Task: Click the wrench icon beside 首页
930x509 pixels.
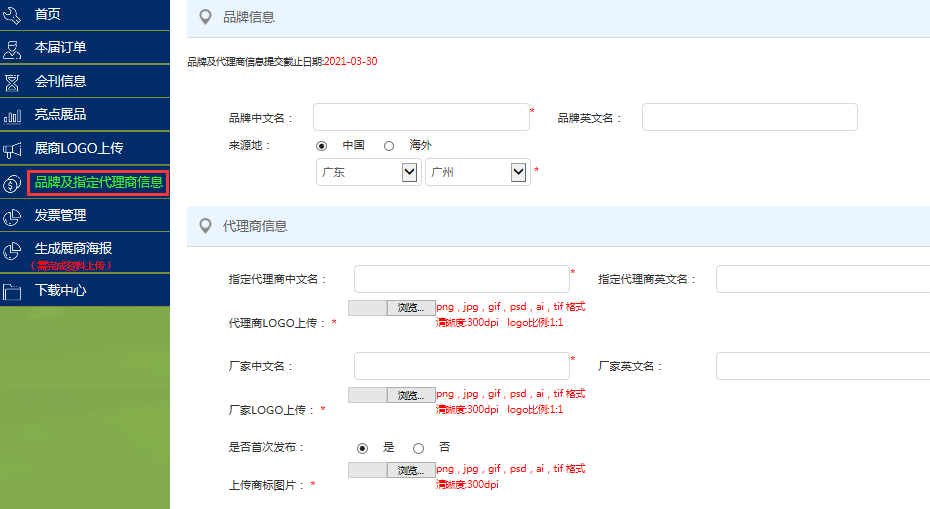Action: pos(13,14)
